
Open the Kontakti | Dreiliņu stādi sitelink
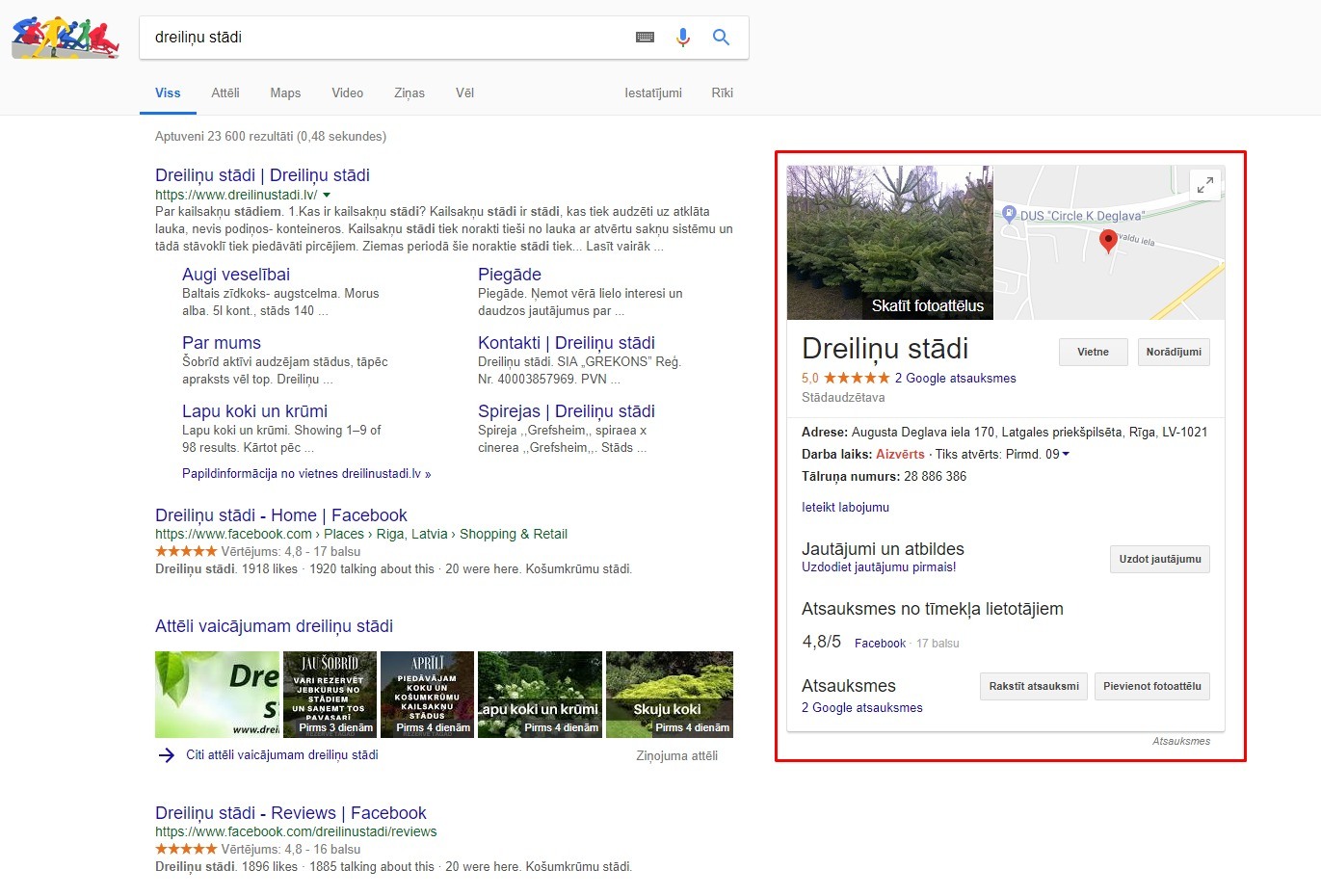click(x=566, y=343)
